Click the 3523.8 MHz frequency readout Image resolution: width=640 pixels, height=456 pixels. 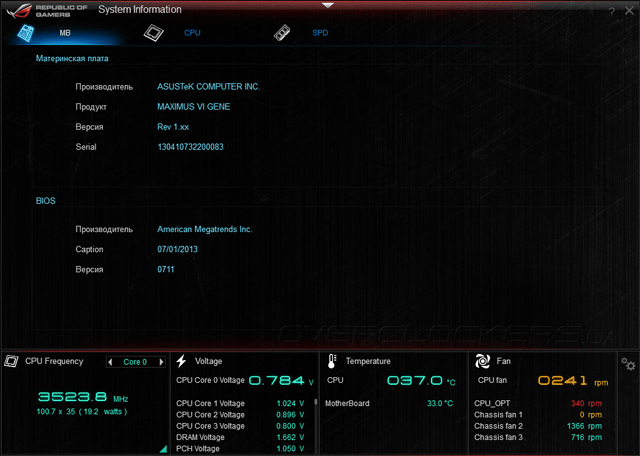point(83,397)
